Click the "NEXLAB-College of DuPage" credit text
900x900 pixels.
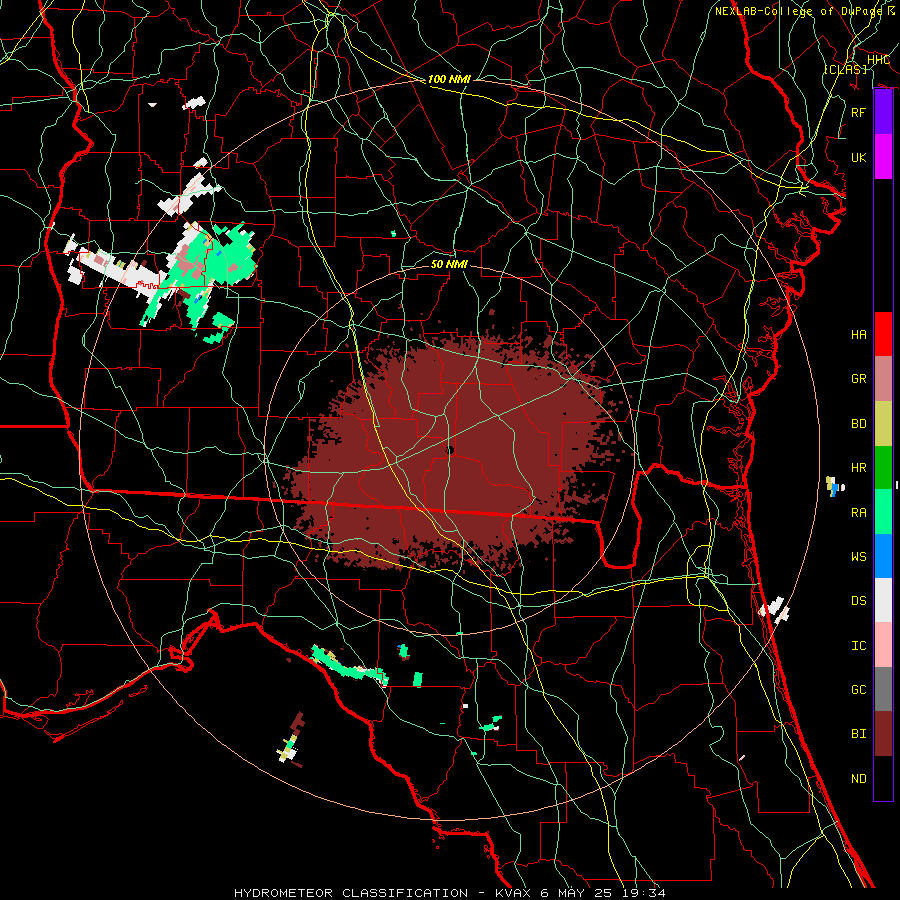coord(798,11)
